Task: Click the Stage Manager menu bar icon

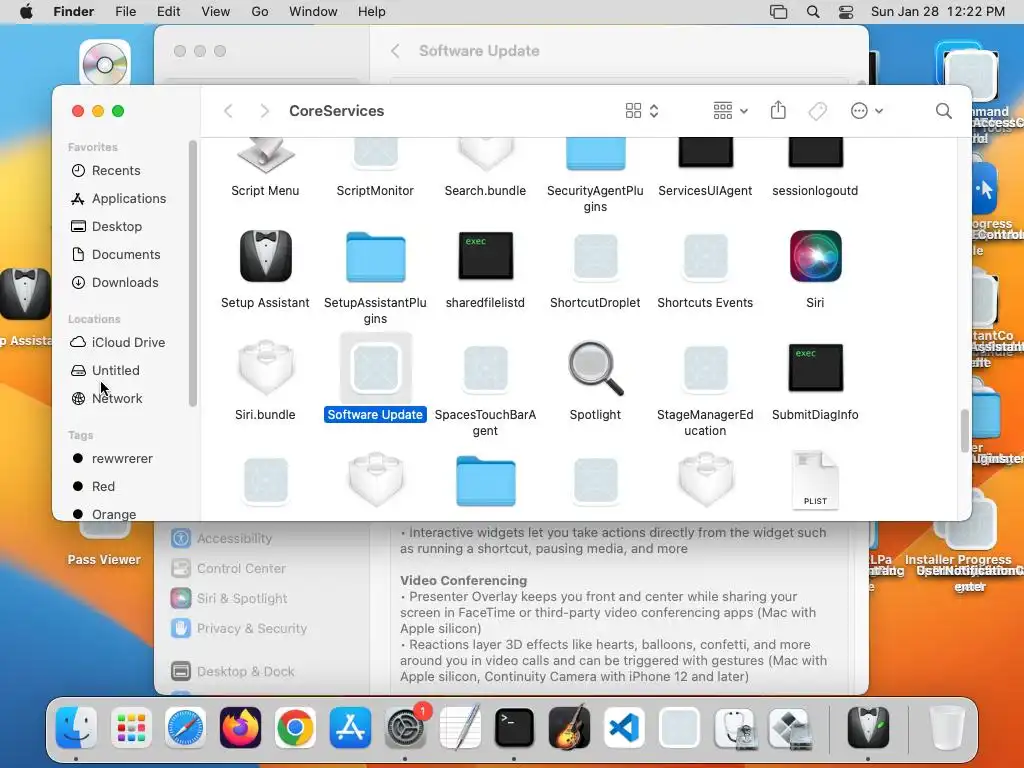Action: coord(778,12)
